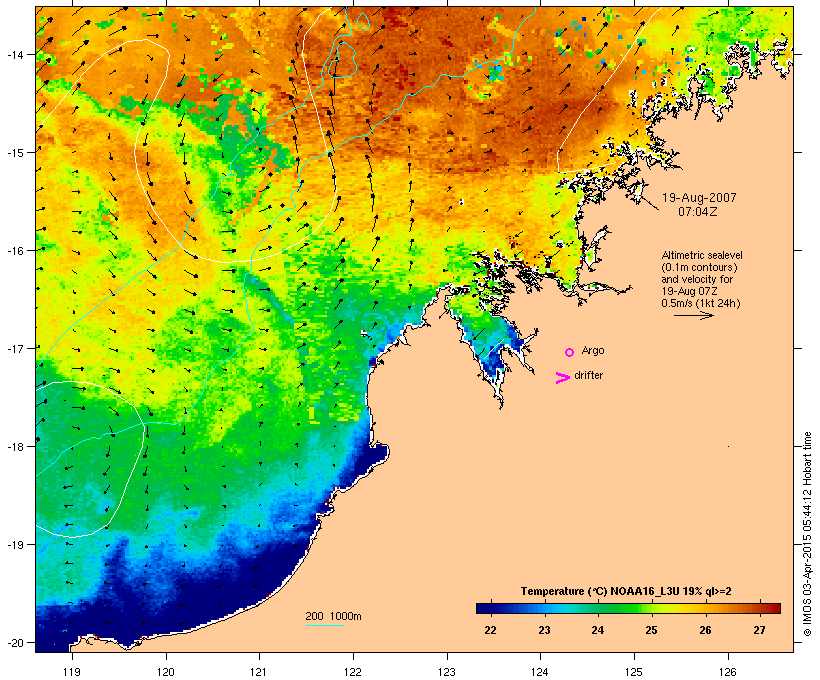Click the 'and velocity for' legend line

(x=697, y=279)
